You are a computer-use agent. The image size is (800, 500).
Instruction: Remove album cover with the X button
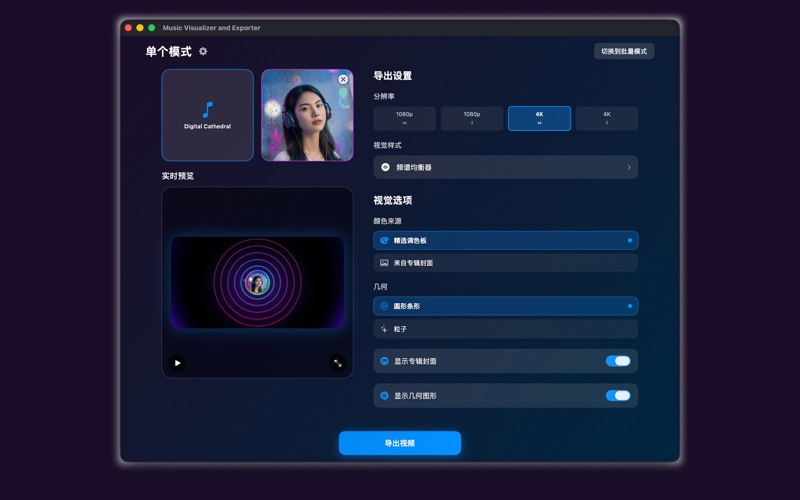coord(343,79)
